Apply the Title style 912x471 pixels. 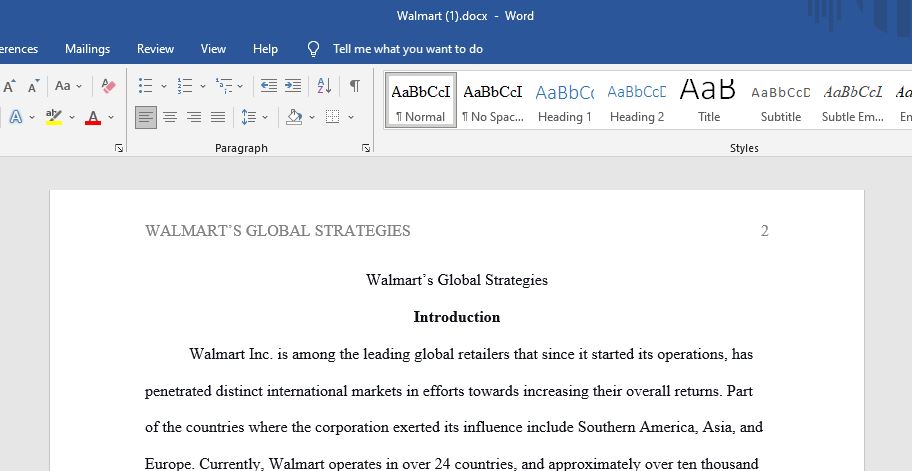coord(708,100)
